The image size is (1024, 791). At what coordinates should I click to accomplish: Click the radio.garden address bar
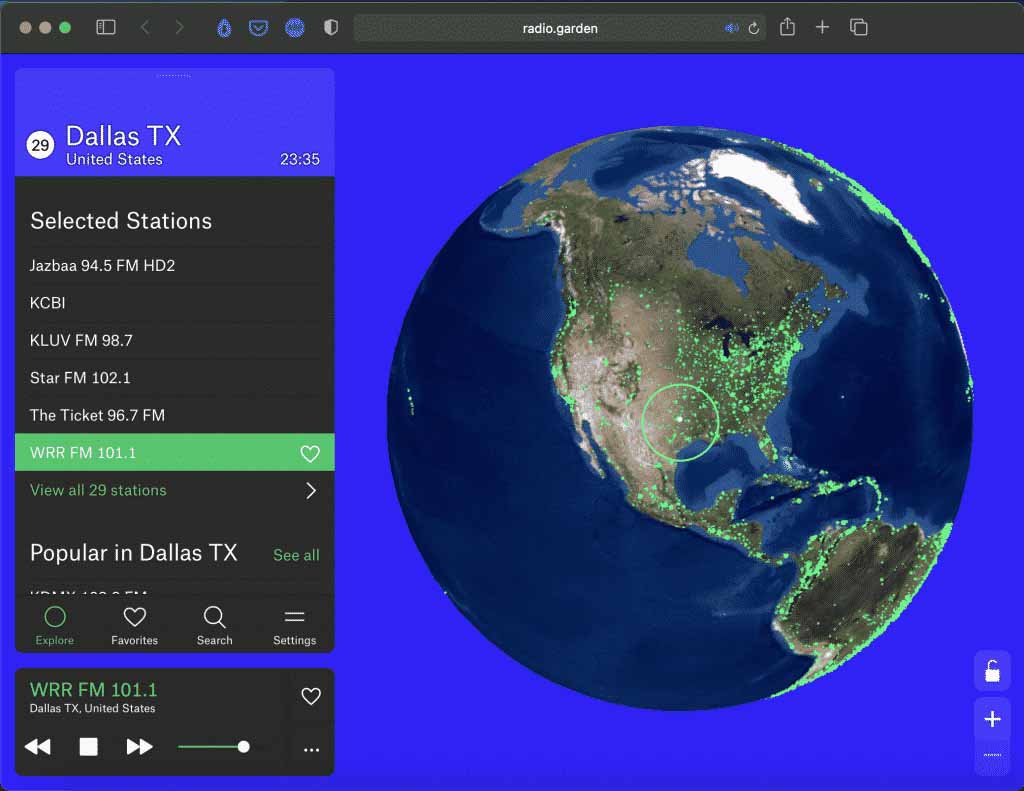[x=560, y=28]
